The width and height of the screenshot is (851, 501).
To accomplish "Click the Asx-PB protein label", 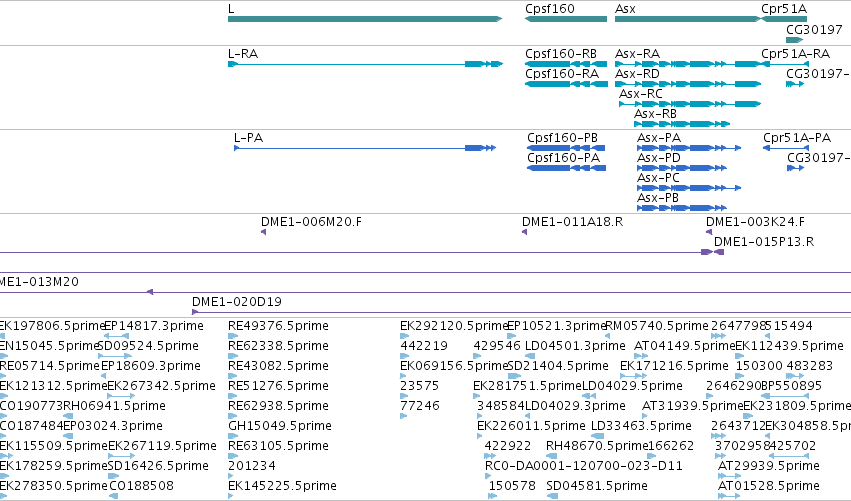I will point(658,198).
